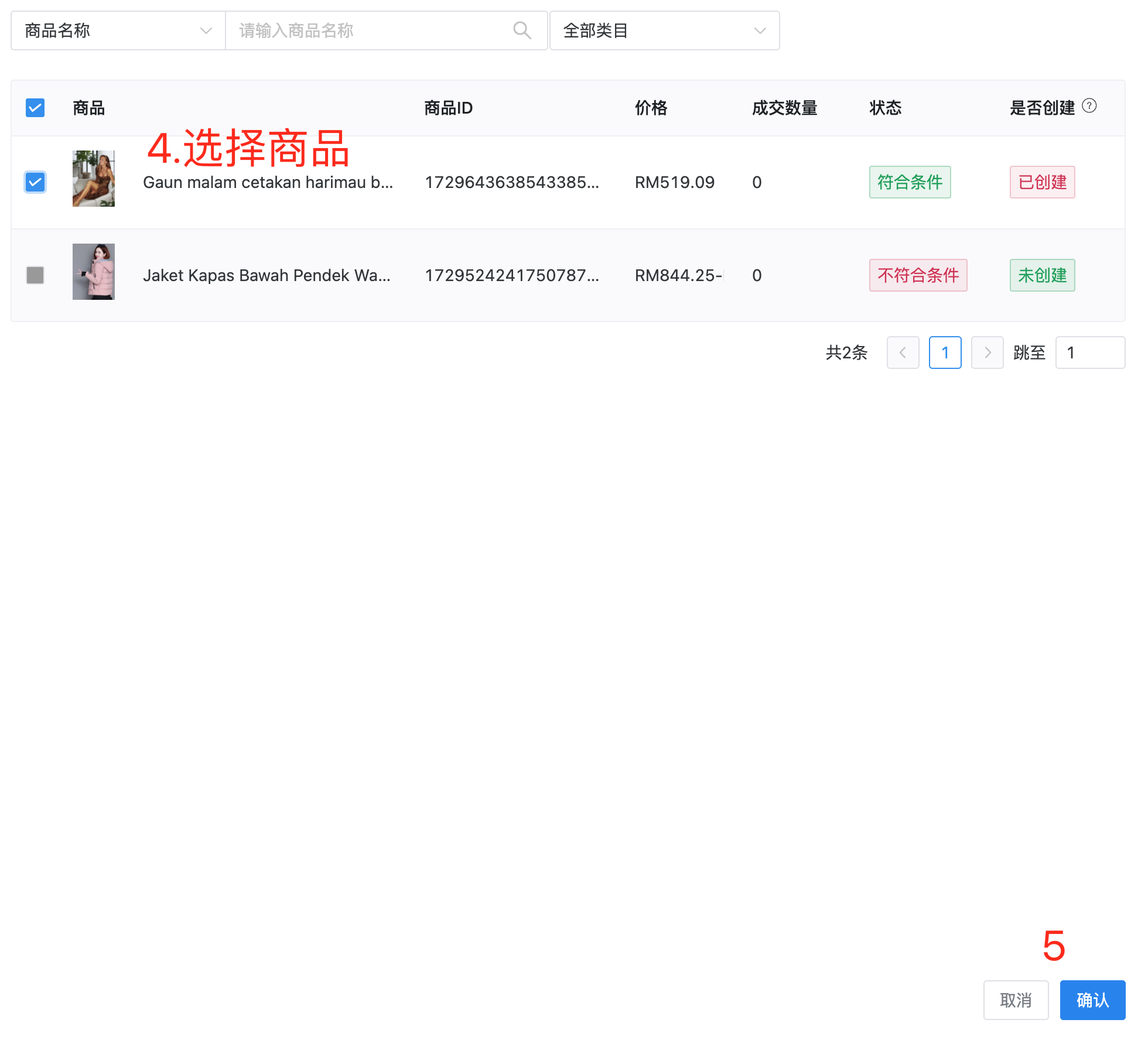This screenshot has height=1040, width=1148.
Task: Click the 跳至 page number input
Action: pyautogui.click(x=1090, y=353)
